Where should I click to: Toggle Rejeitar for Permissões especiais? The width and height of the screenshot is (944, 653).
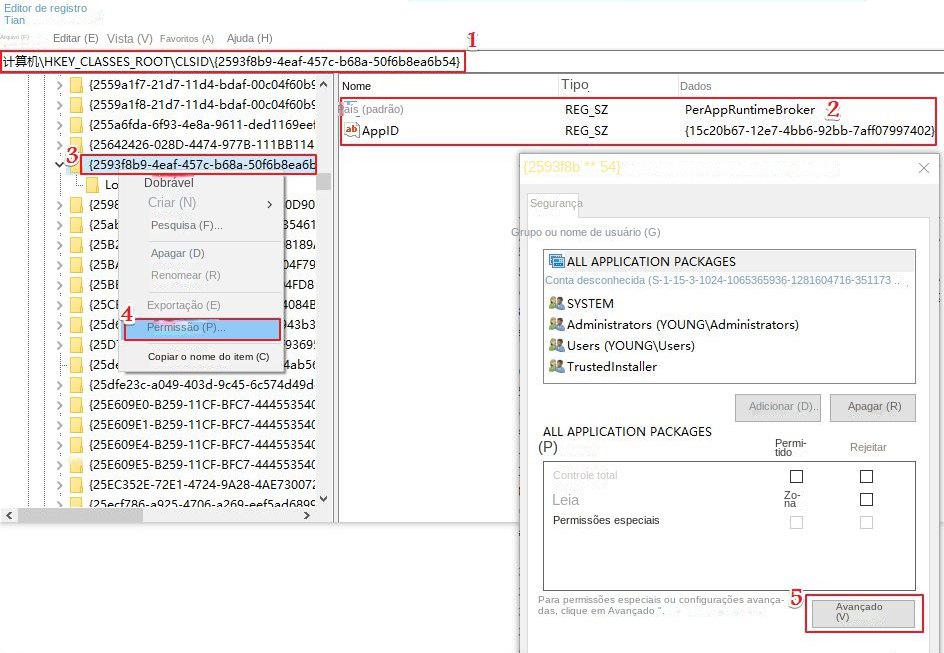[x=866, y=522]
